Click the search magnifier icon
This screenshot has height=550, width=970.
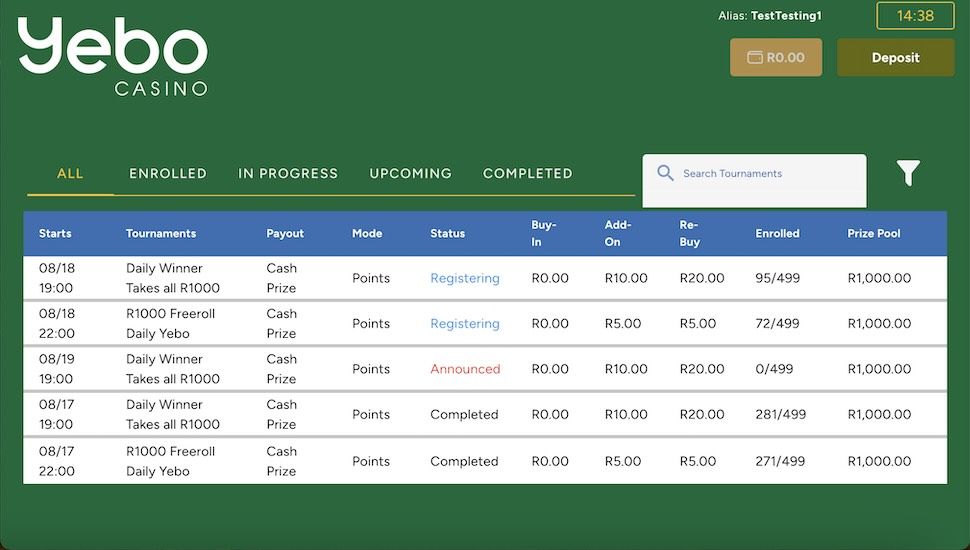[x=665, y=173]
